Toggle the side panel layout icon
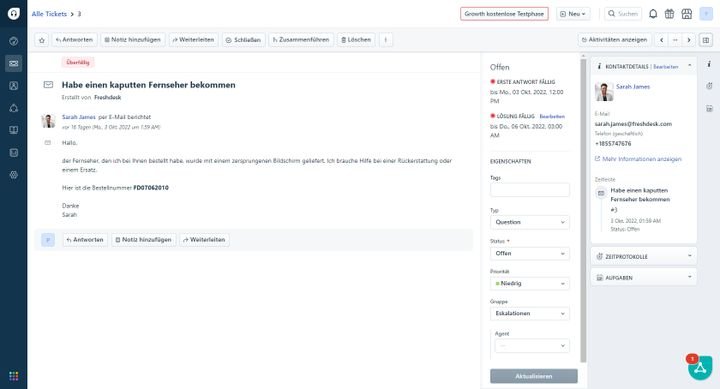The height and width of the screenshot is (389, 720). (x=706, y=40)
